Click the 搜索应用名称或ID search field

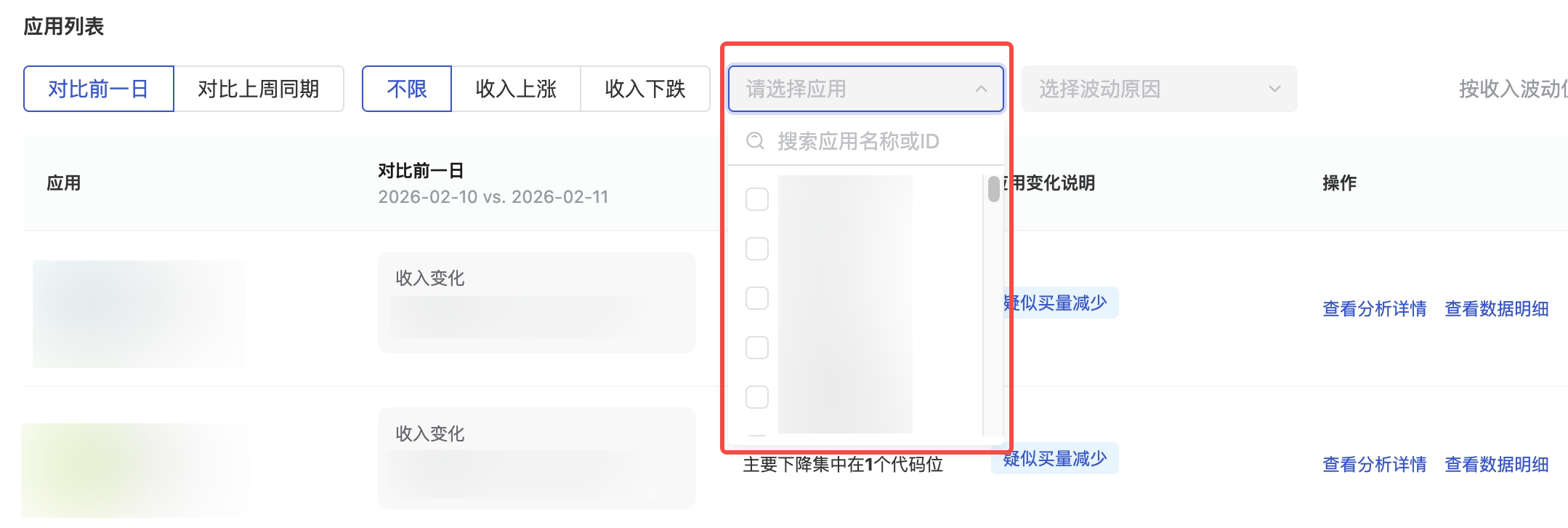[872, 141]
